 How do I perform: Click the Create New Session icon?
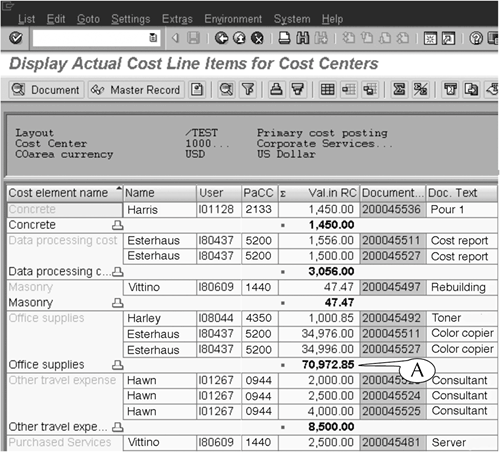coord(430,38)
